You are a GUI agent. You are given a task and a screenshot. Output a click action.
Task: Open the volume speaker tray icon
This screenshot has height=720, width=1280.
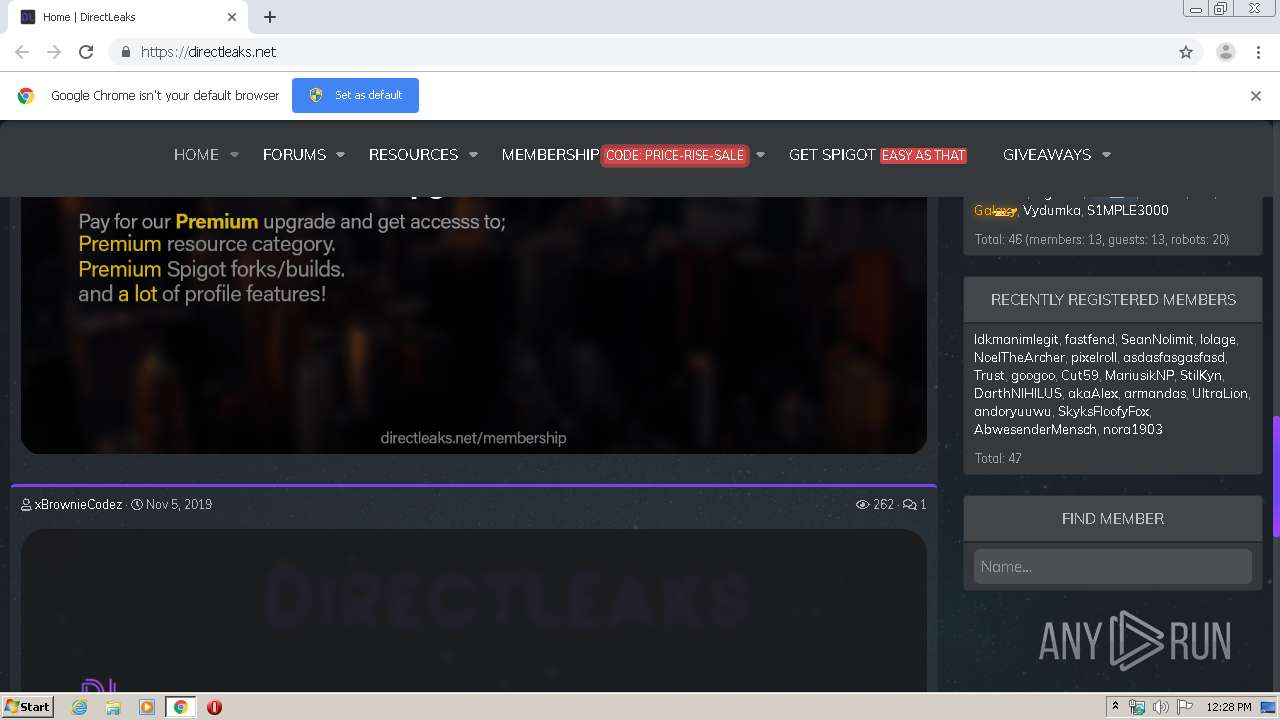tap(1160, 707)
